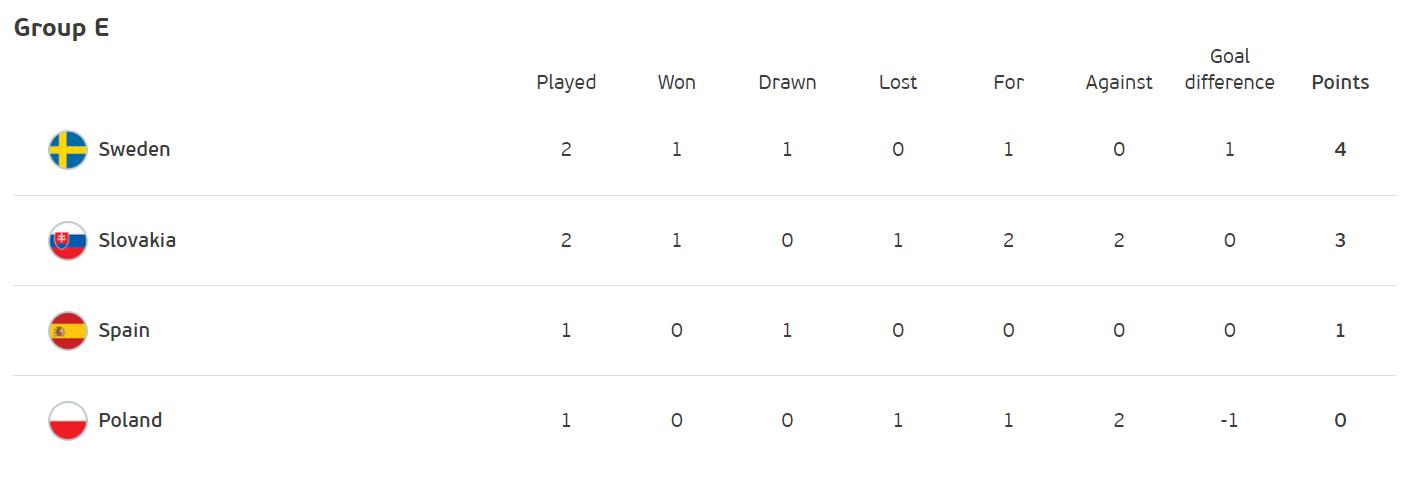Open the Sweden team link
This screenshot has height=486, width=1418.
click(x=134, y=149)
